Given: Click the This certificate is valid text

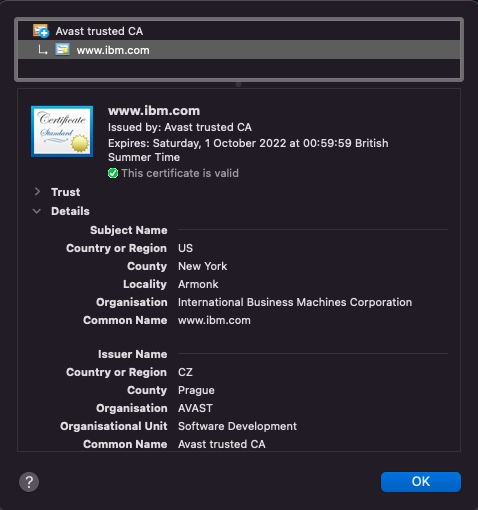Looking at the screenshot, I should (180, 173).
